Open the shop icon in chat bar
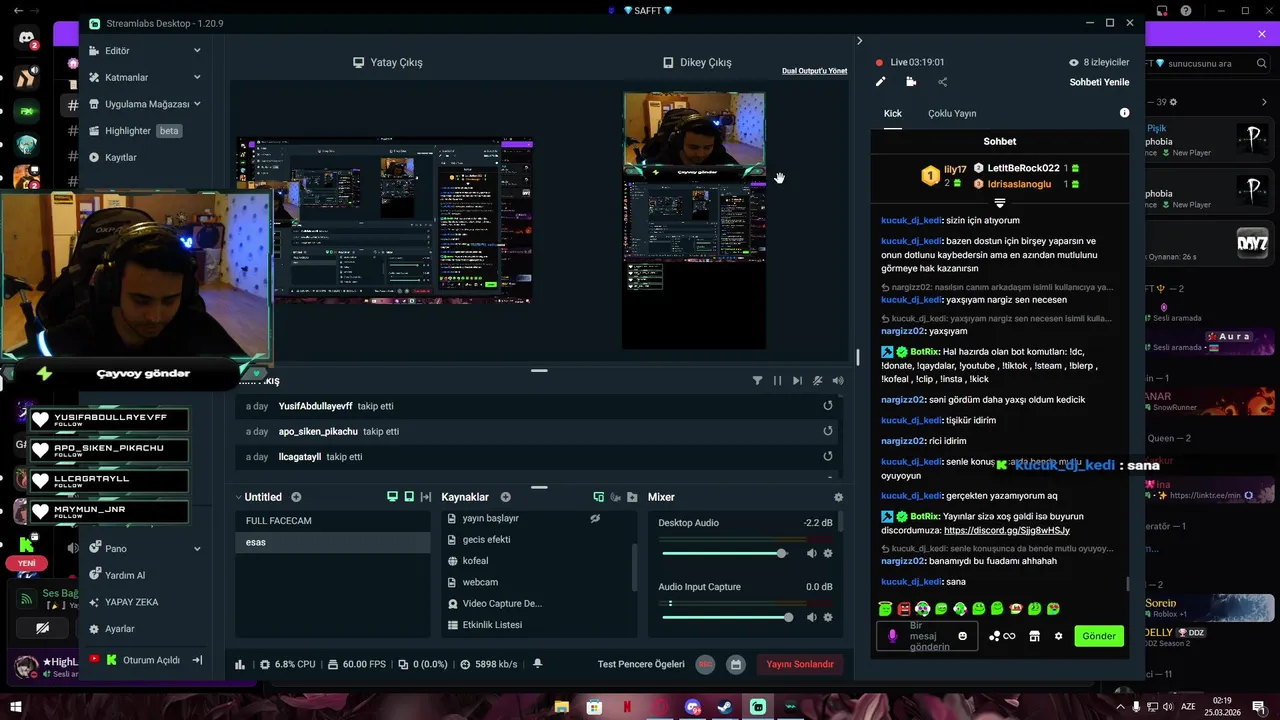1280x720 pixels. point(1034,636)
